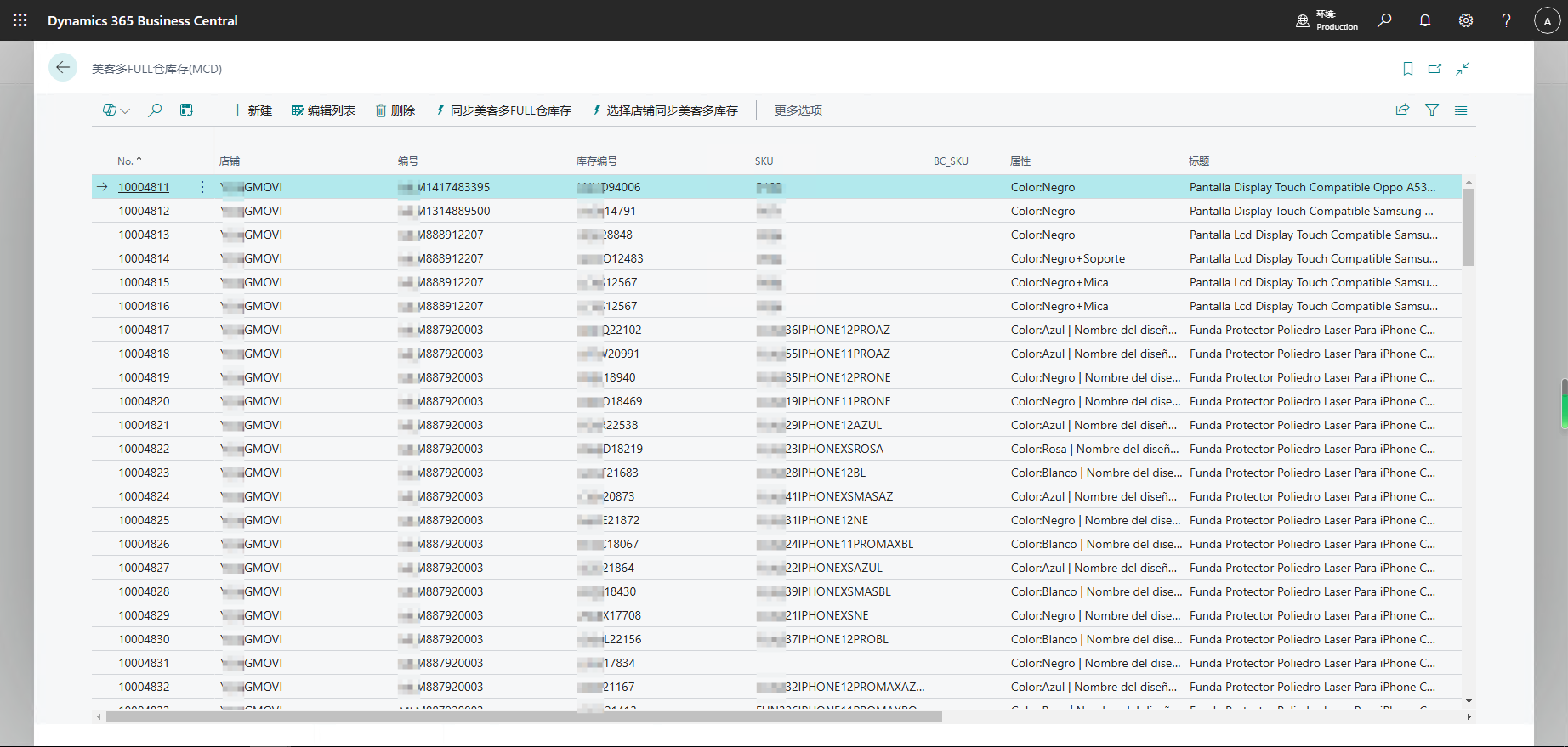Search the list with the magnifier icon
Viewport: 1568px width, 747px height.
[155, 110]
